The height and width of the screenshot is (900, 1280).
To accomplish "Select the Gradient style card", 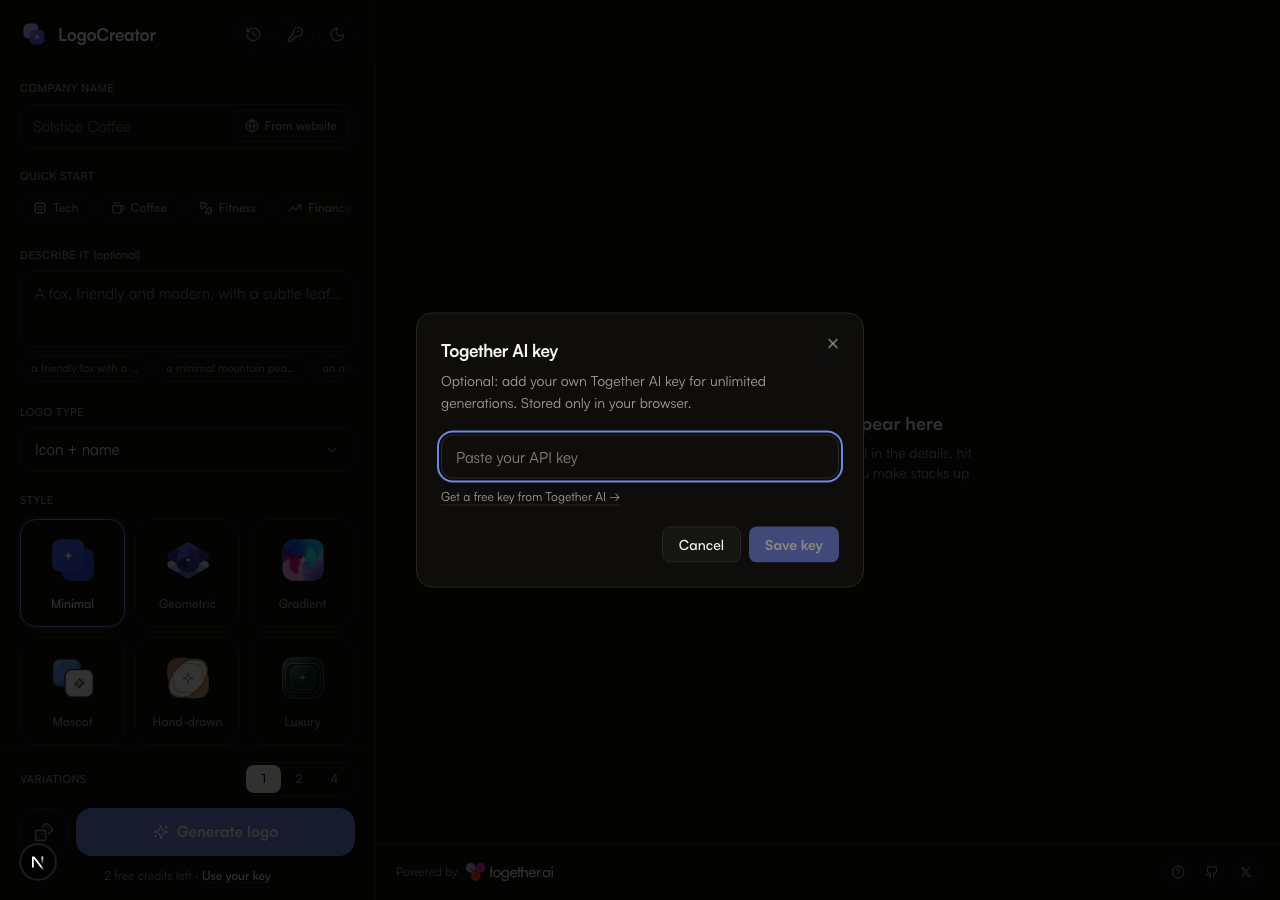I will coord(302,573).
